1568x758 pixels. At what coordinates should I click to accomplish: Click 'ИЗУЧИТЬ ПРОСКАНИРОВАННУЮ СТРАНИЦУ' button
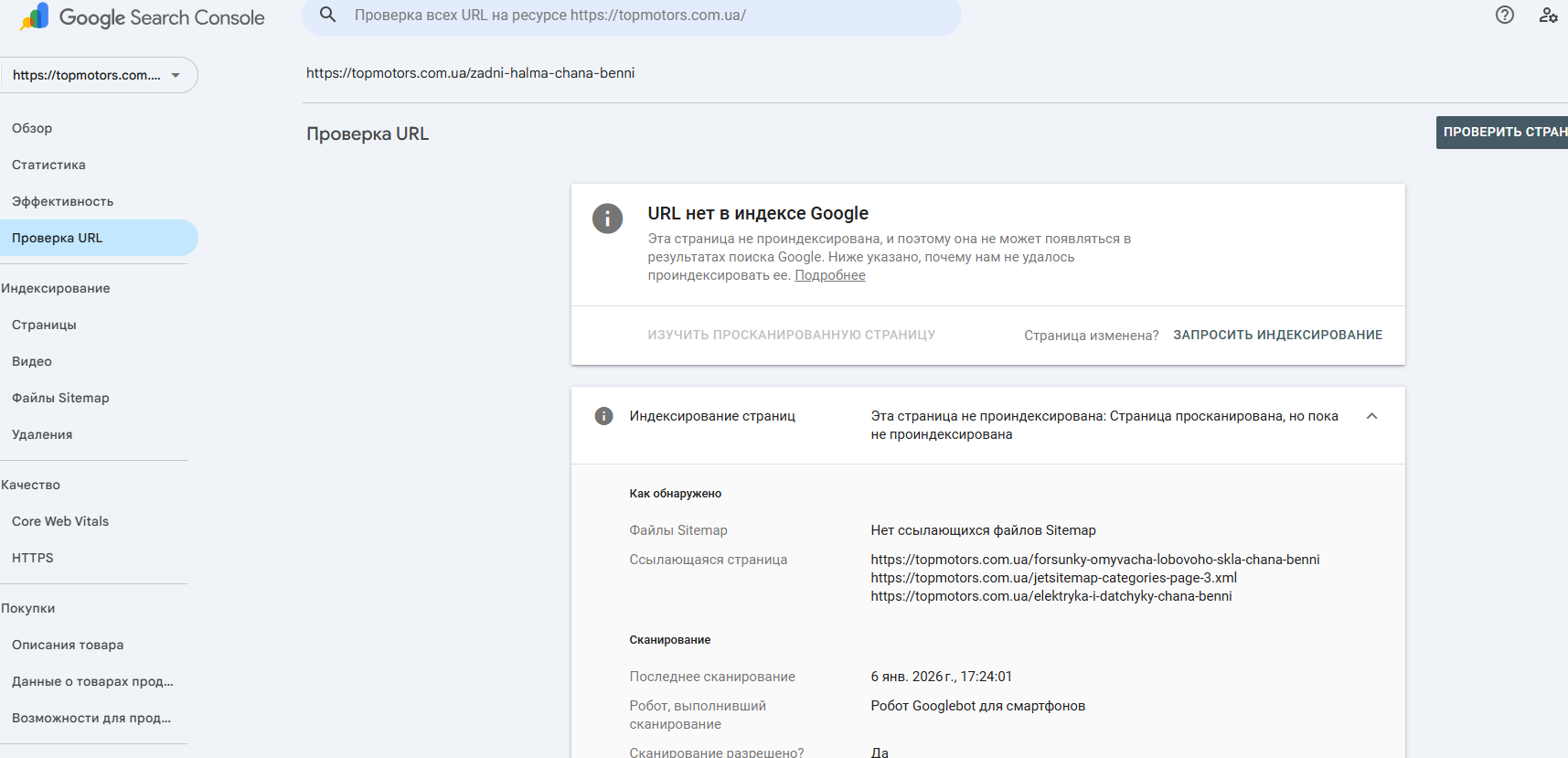(x=791, y=335)
